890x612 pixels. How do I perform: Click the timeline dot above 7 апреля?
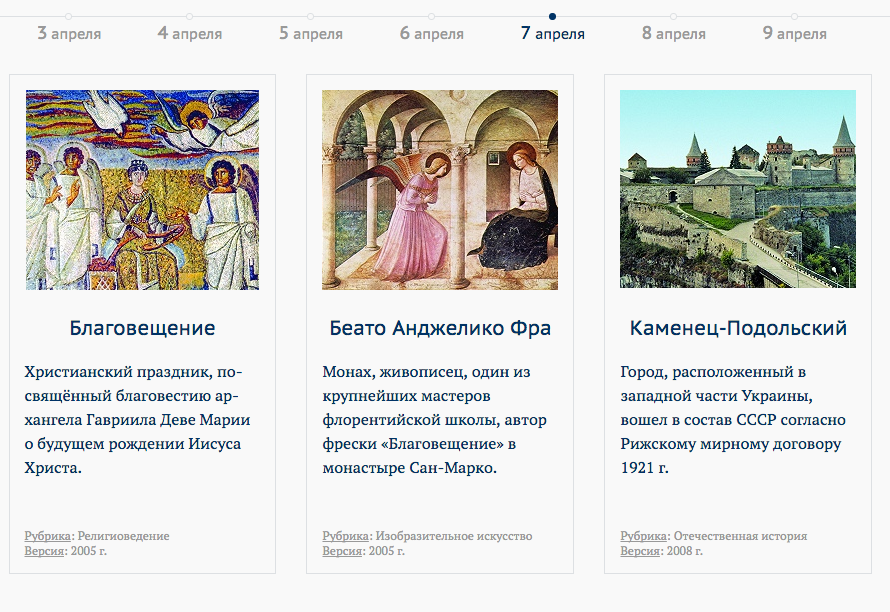click(x=552, y=16)
